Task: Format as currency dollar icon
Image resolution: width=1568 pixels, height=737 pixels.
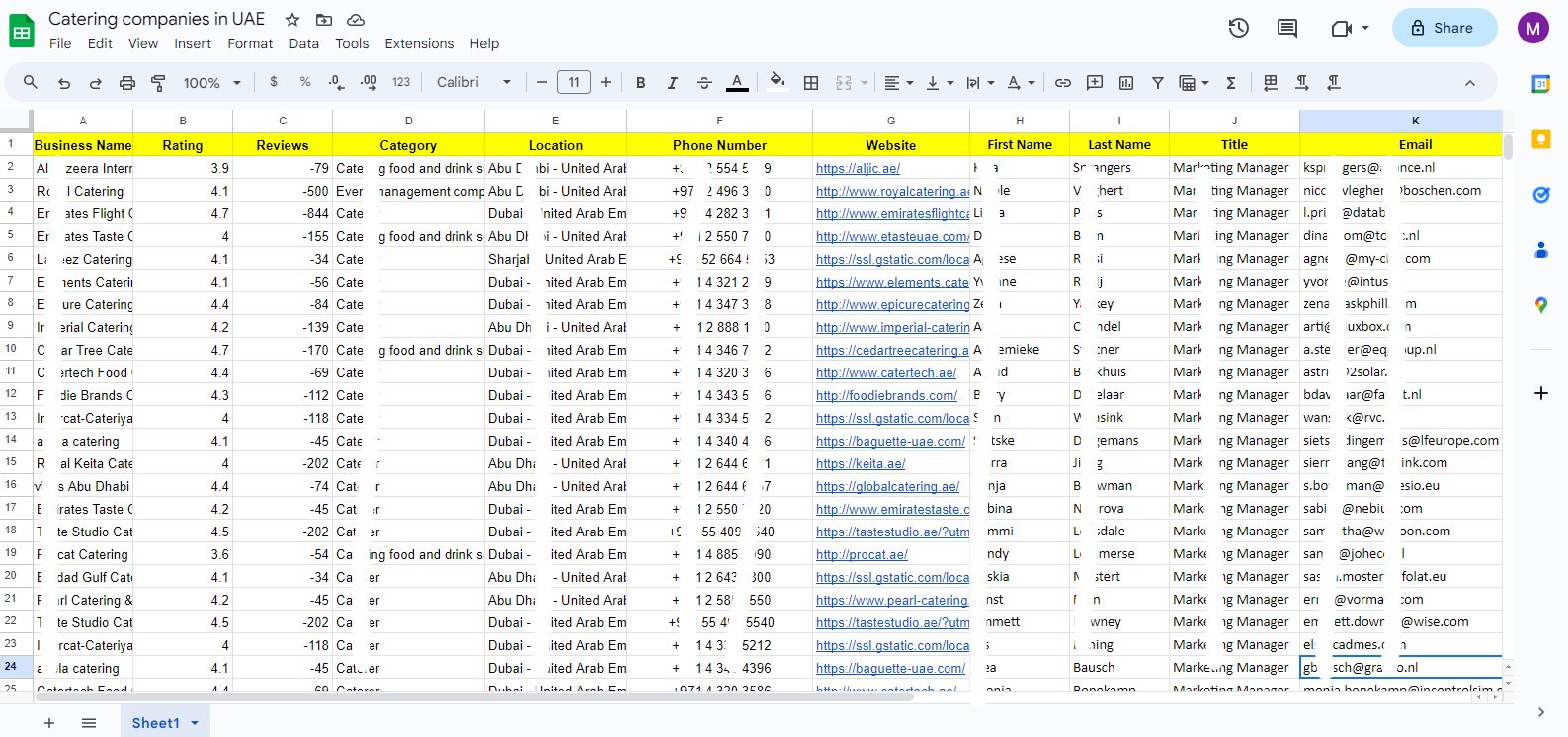Action: point(274,82)
